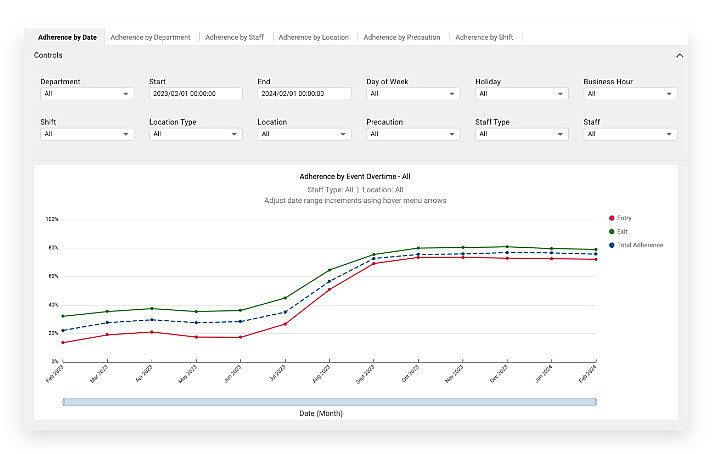Expand the Staff Type dropdown
The image size is (712, 454).
521,134
